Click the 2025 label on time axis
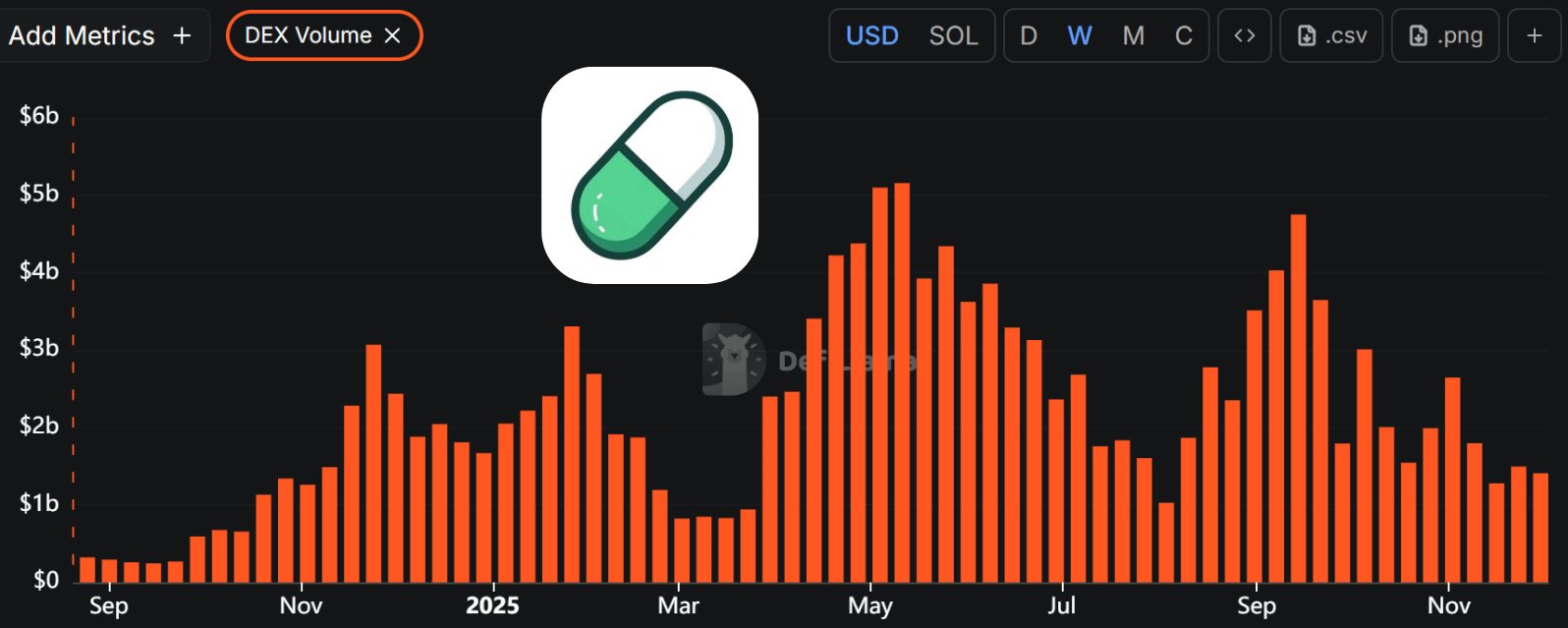Viewport: 1568px width, 628px height. [x=492, y=604]
